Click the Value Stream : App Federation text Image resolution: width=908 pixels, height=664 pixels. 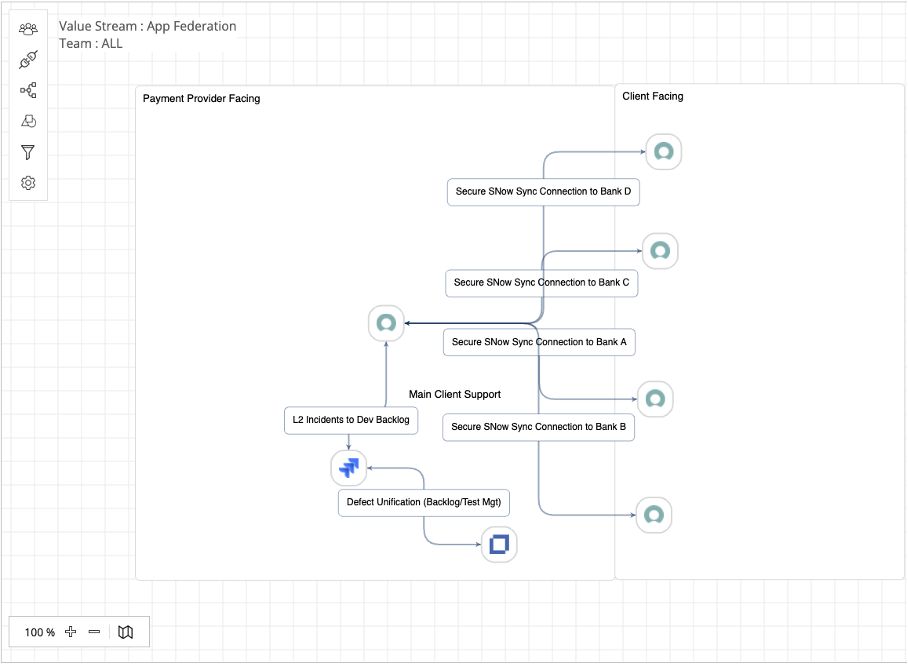148,26
